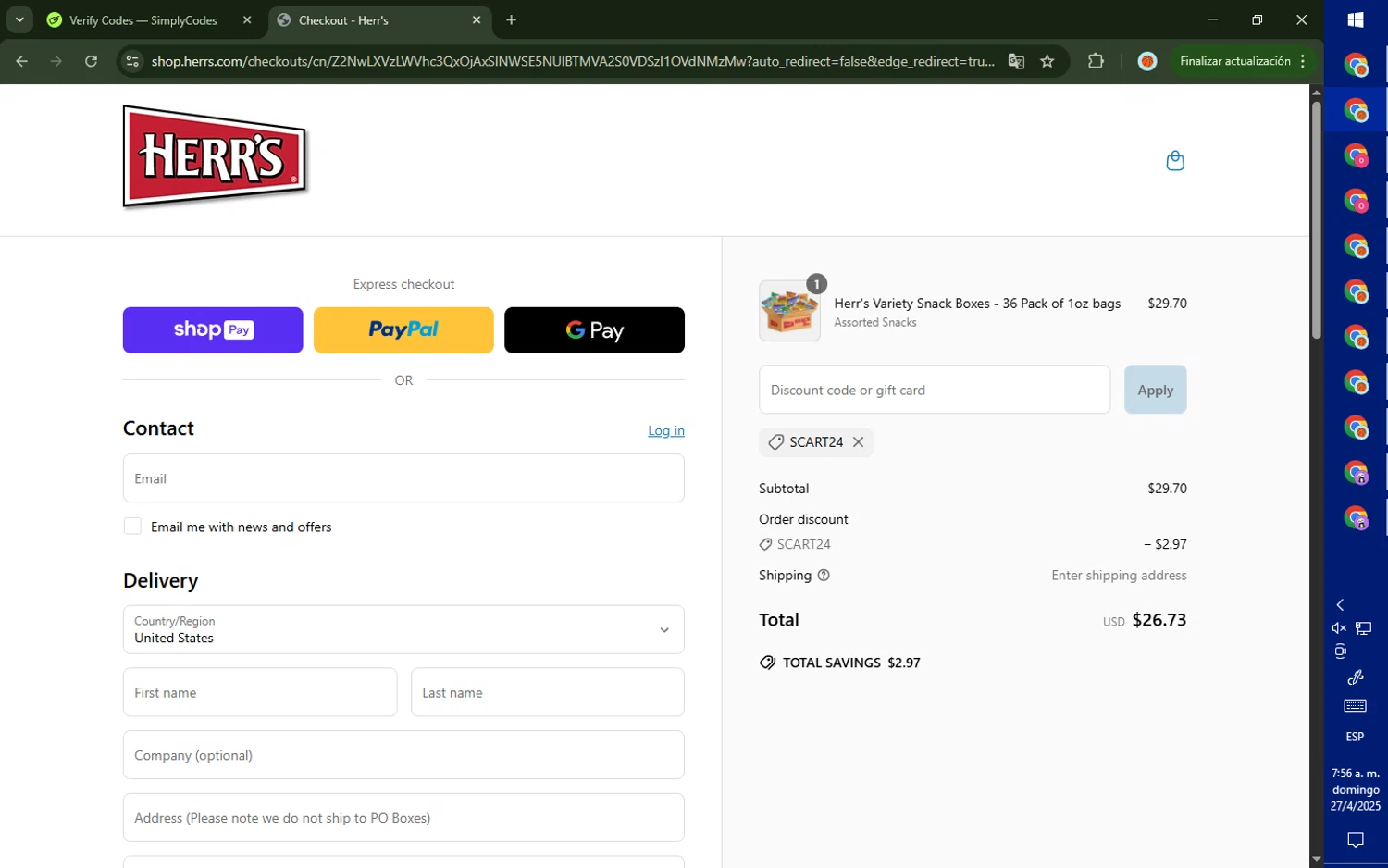The image size is (1388, 868).
Task: Bookmark this page with the star icon
Action: [x=1047, y=61]
